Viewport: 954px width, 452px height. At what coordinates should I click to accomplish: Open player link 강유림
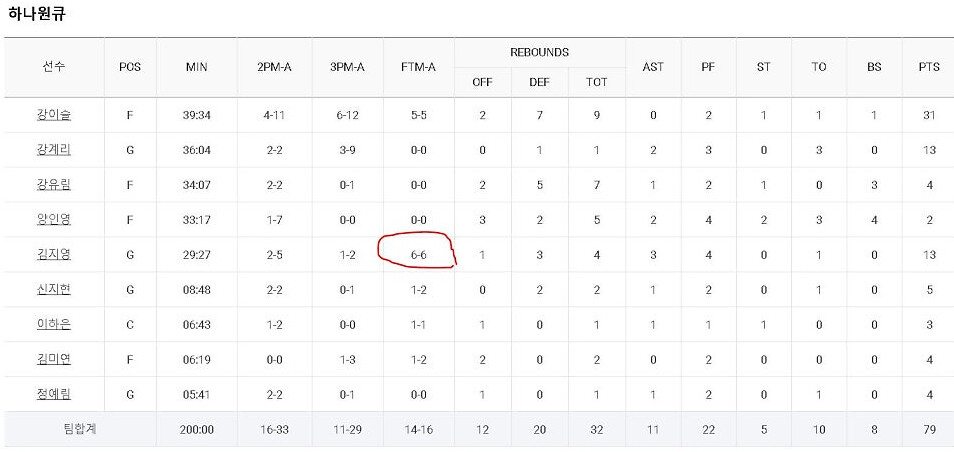[54, 185]
